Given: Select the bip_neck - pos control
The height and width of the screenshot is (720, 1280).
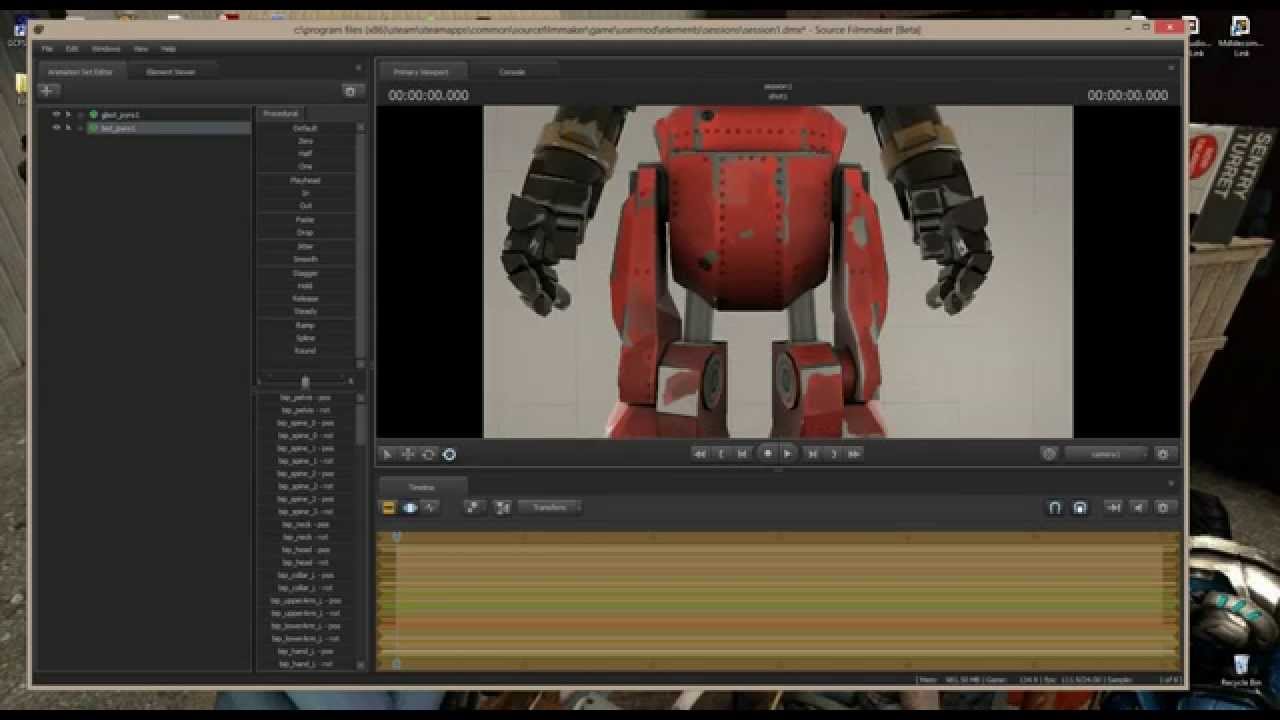Looking at the screenshot, I should click(305, 524).
